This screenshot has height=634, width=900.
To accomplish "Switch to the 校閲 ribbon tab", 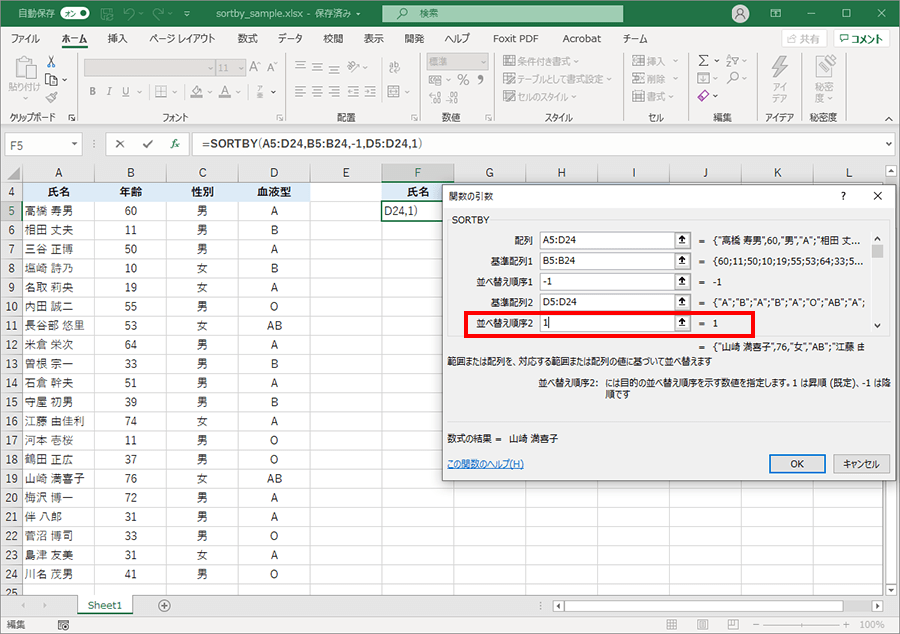I will (x=333, y=38).
